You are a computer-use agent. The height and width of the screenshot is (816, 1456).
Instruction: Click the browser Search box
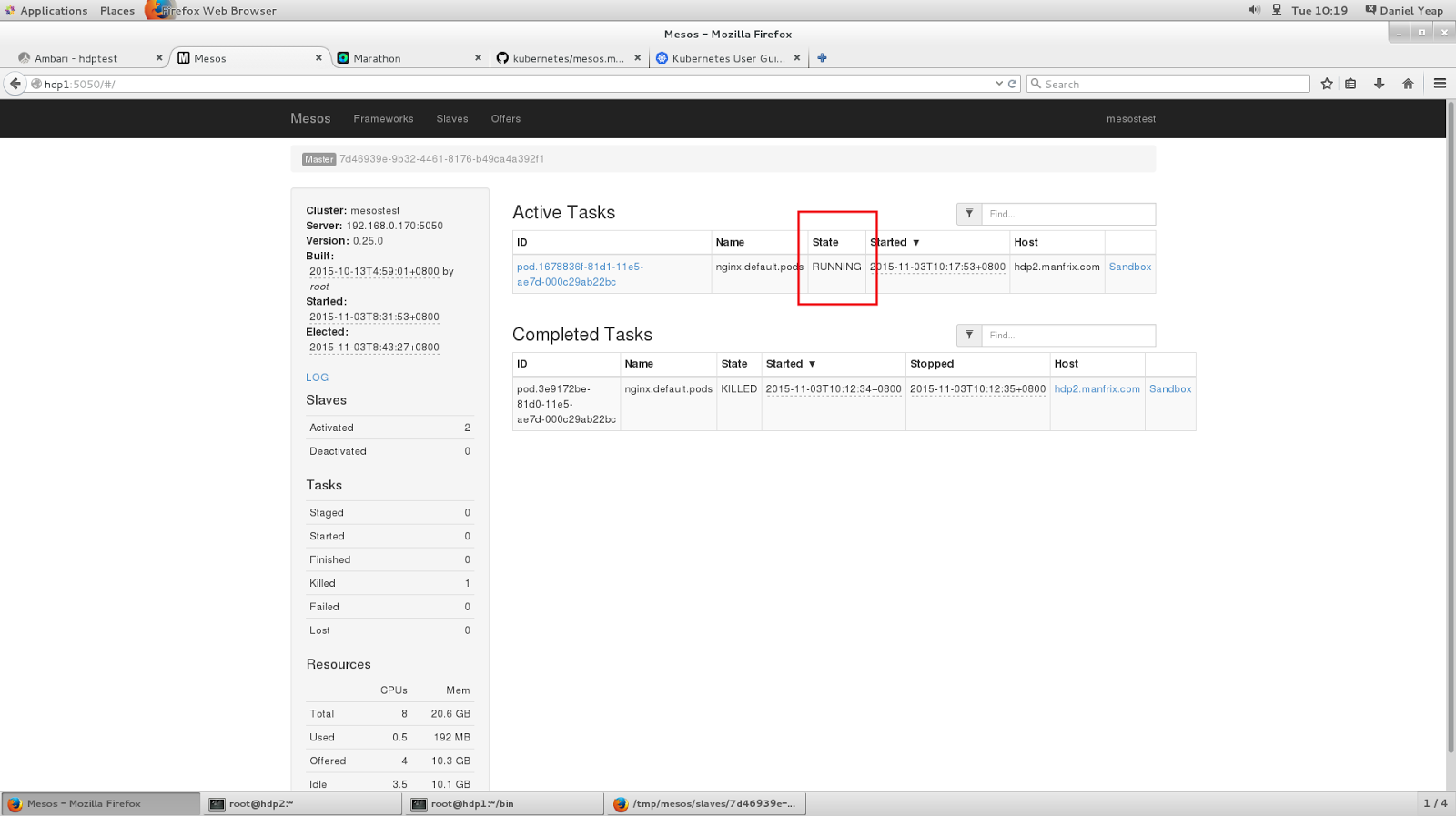pos(1168,84)
